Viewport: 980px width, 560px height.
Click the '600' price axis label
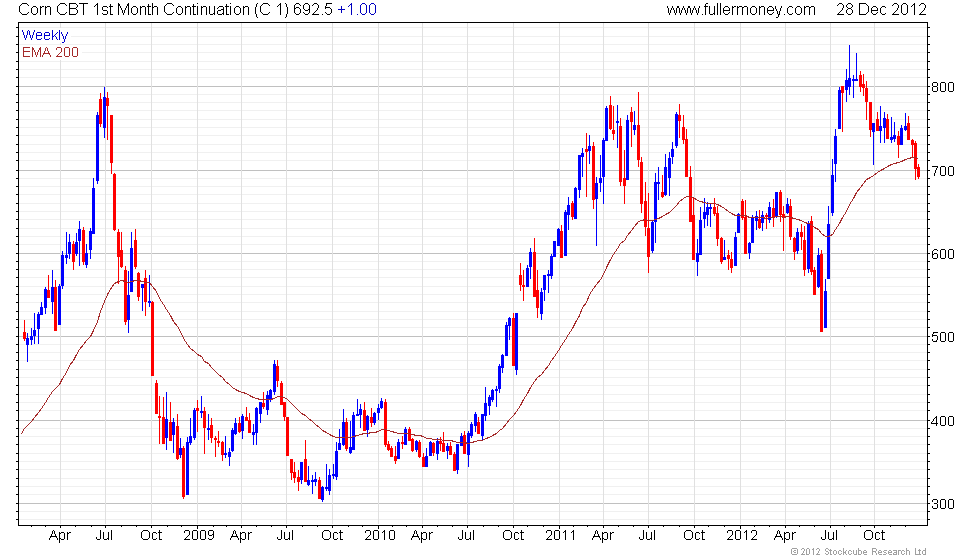[942, 254]
